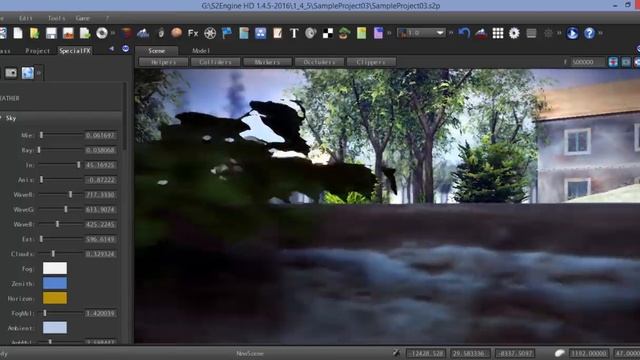Viewport: 640px width, 360px height.
Task: Click the 500000 far-distance input field
Action: [588, 62]
